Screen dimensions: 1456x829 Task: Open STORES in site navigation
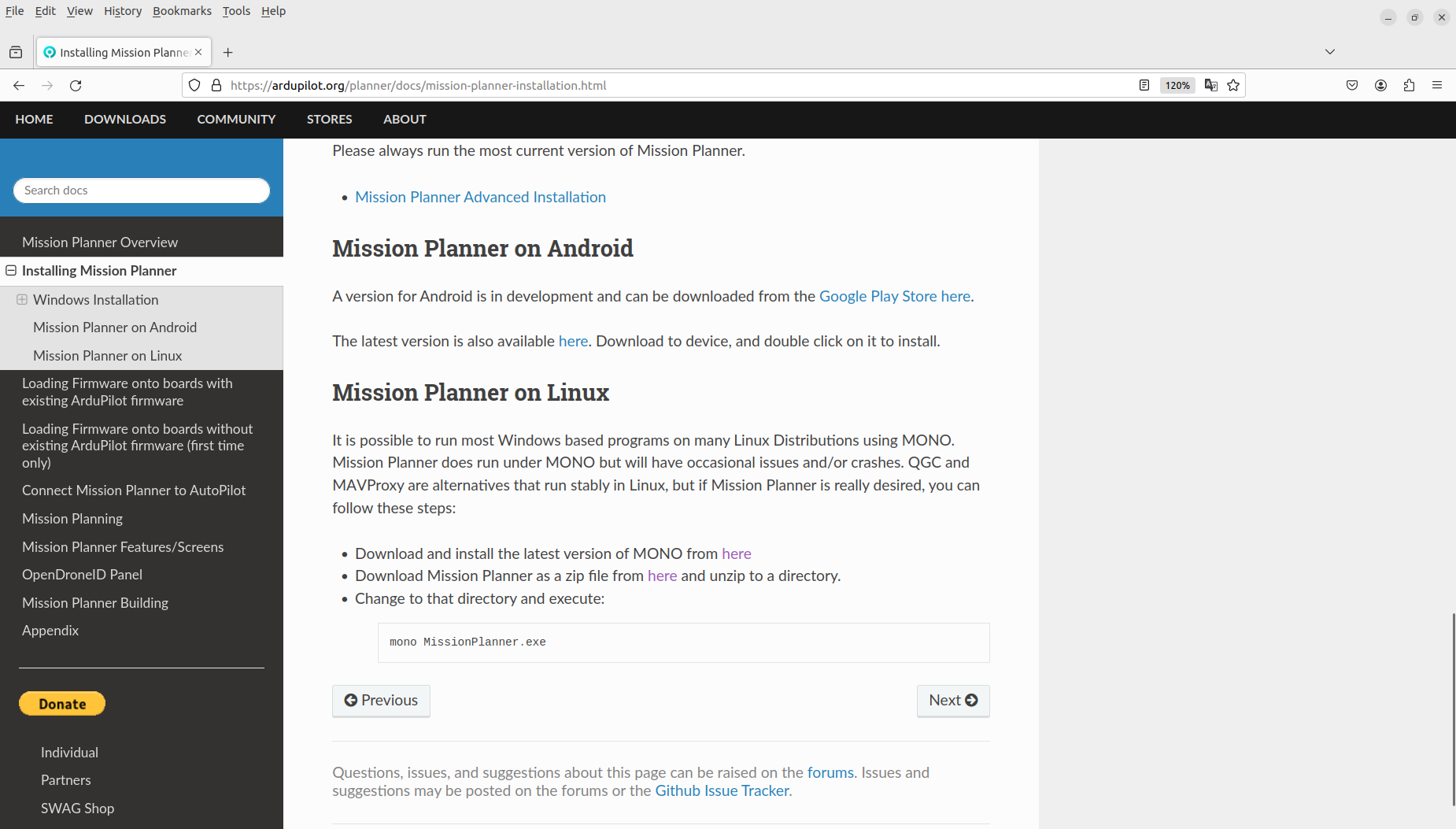coord(330,120)
